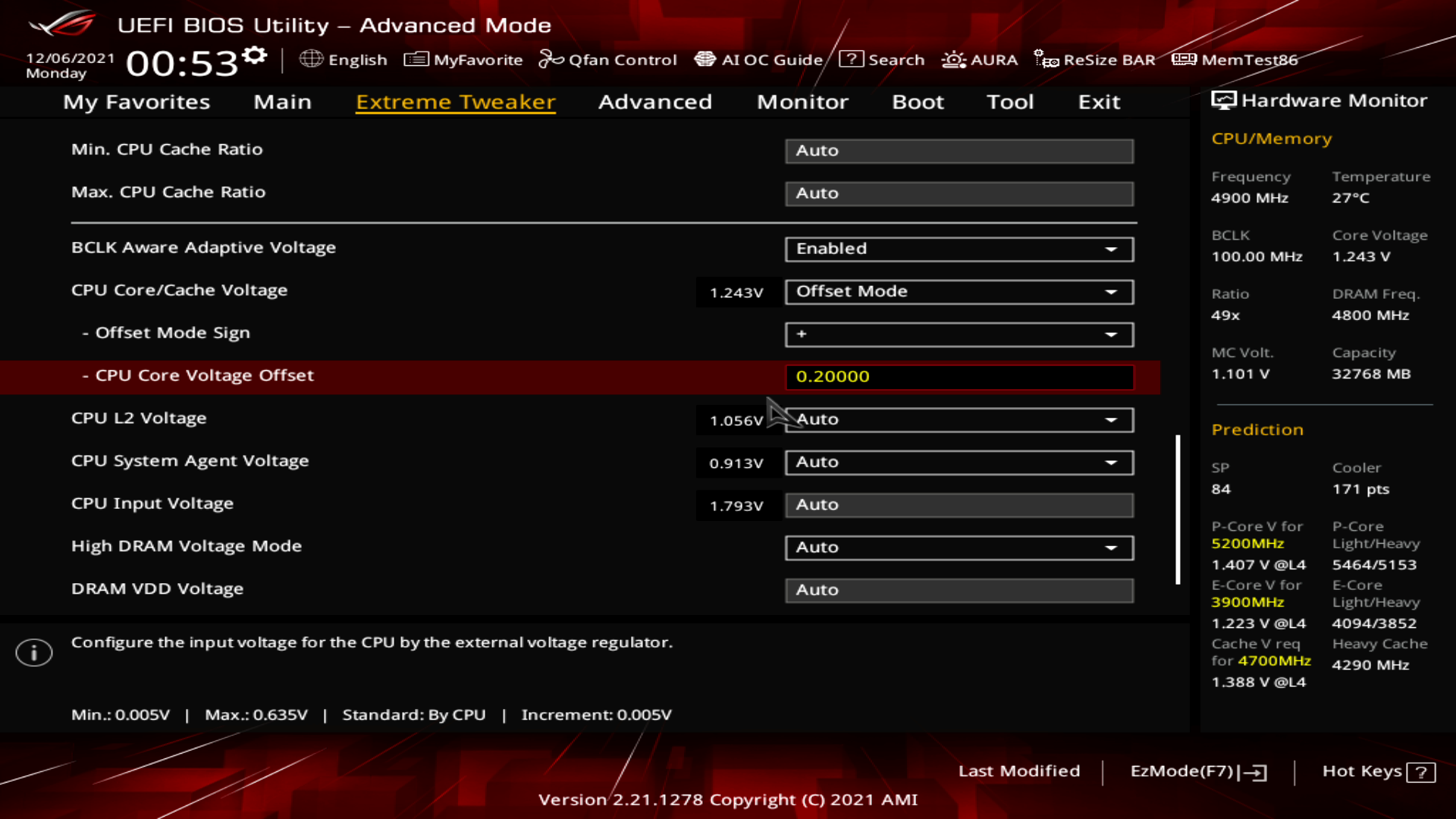Click the Hot Keys question mark icon

point(1420,772)
